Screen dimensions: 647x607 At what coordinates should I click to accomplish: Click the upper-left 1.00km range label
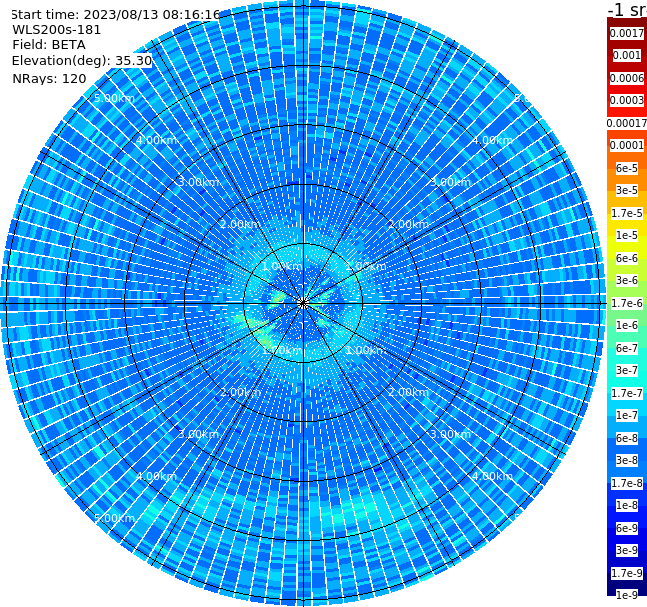(282, 266)
